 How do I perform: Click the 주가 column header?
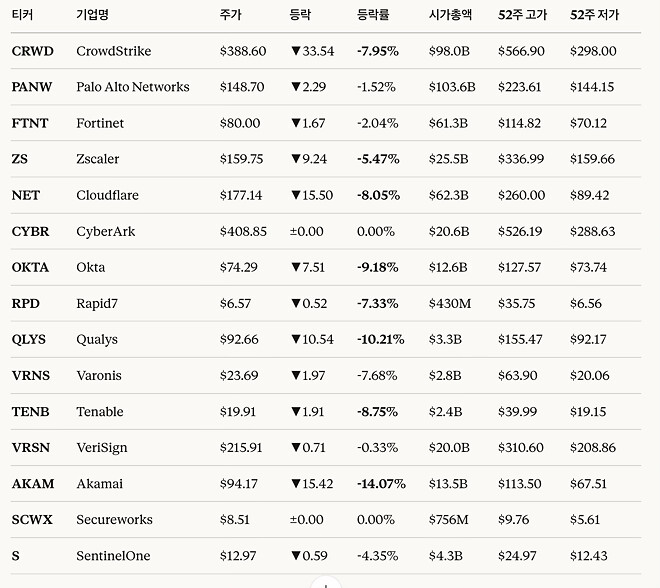coord(231,16)
